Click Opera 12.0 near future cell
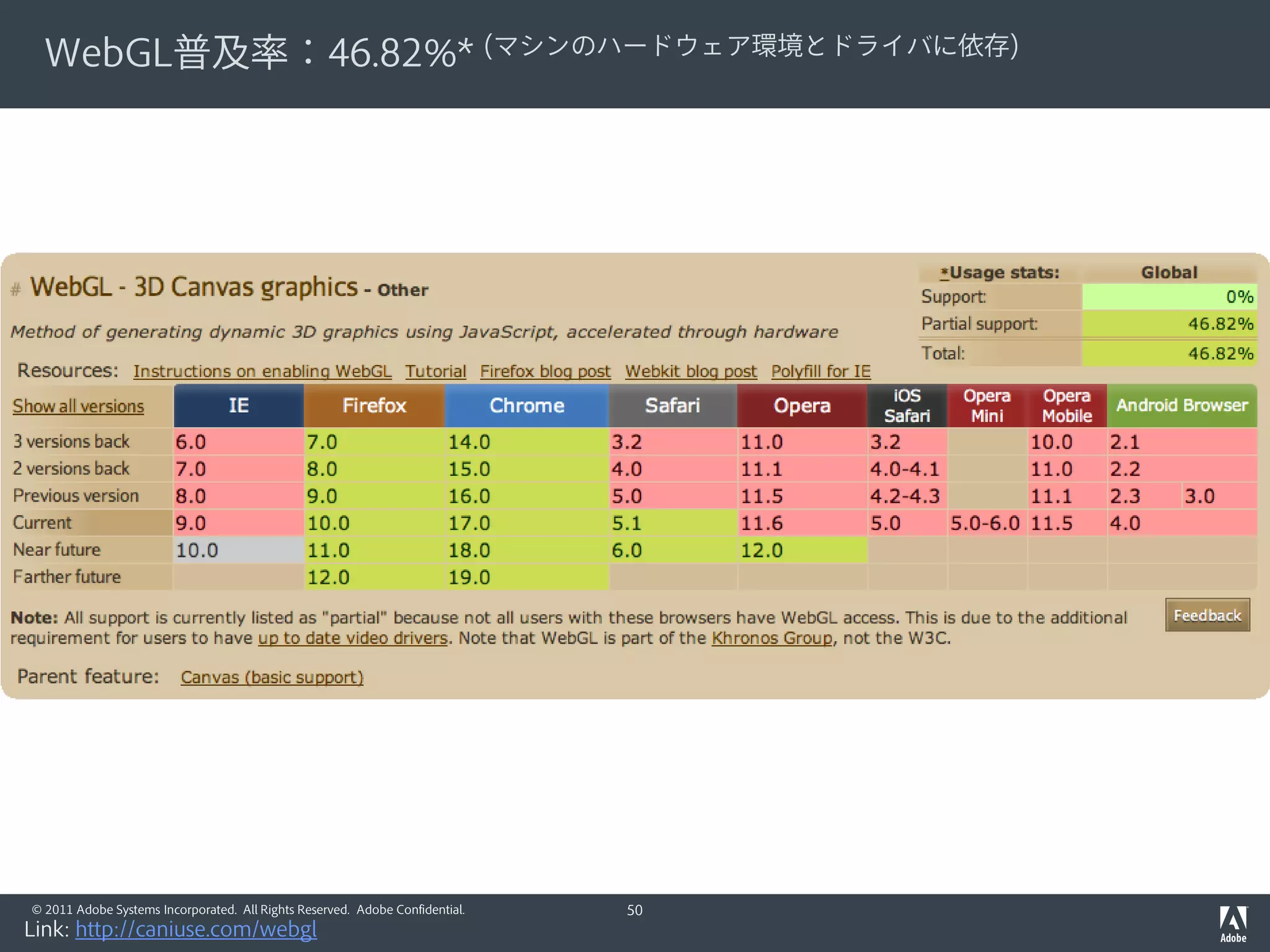The width and height of the screenshot is (1270, 952). (802, 550)
